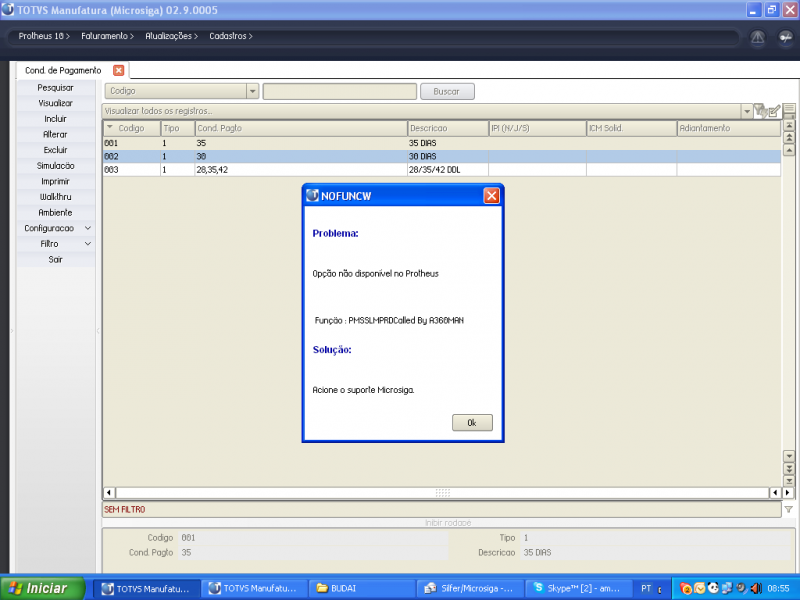Screen dimensions: 800x600
Task: Click the SEM FILTRO filter bar
Action: point(442,509)
